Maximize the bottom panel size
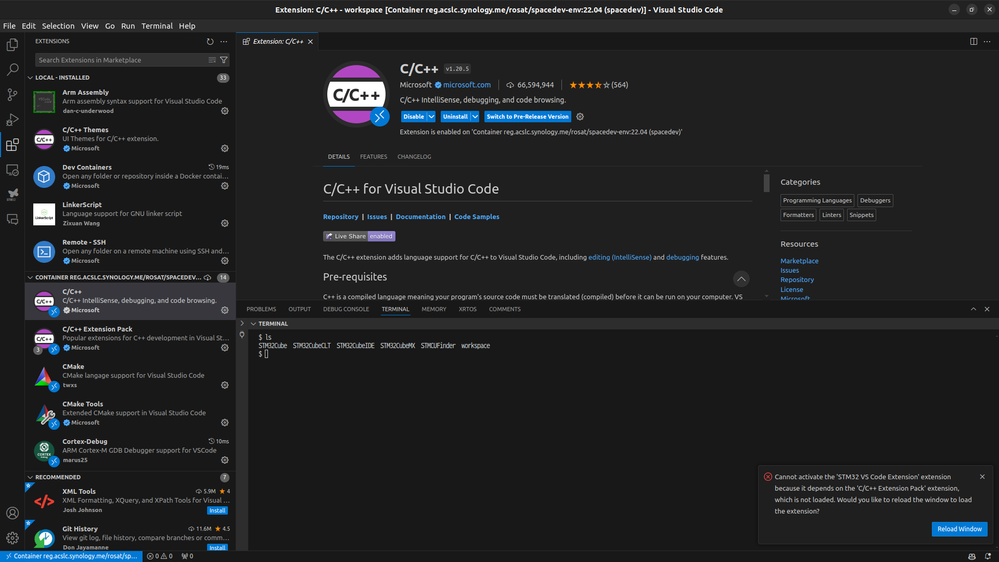Screen dimensions: 999x562 (x=973, y=309)
